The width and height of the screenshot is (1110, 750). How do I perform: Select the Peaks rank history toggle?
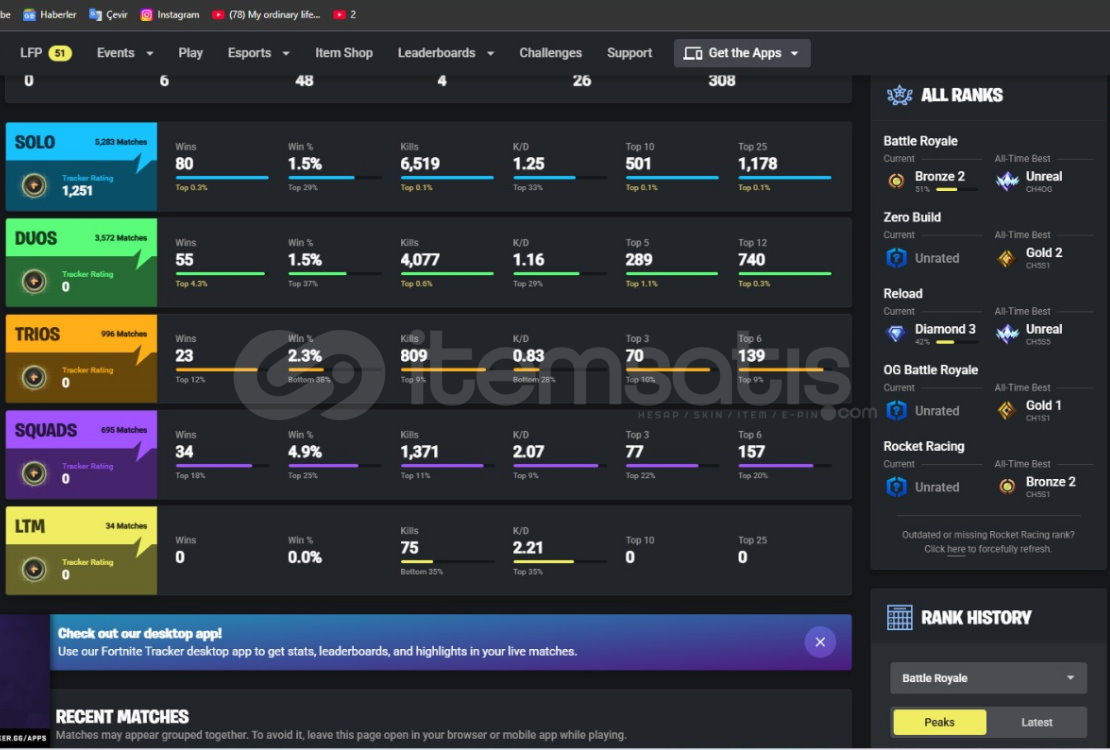tap(939, 722)
